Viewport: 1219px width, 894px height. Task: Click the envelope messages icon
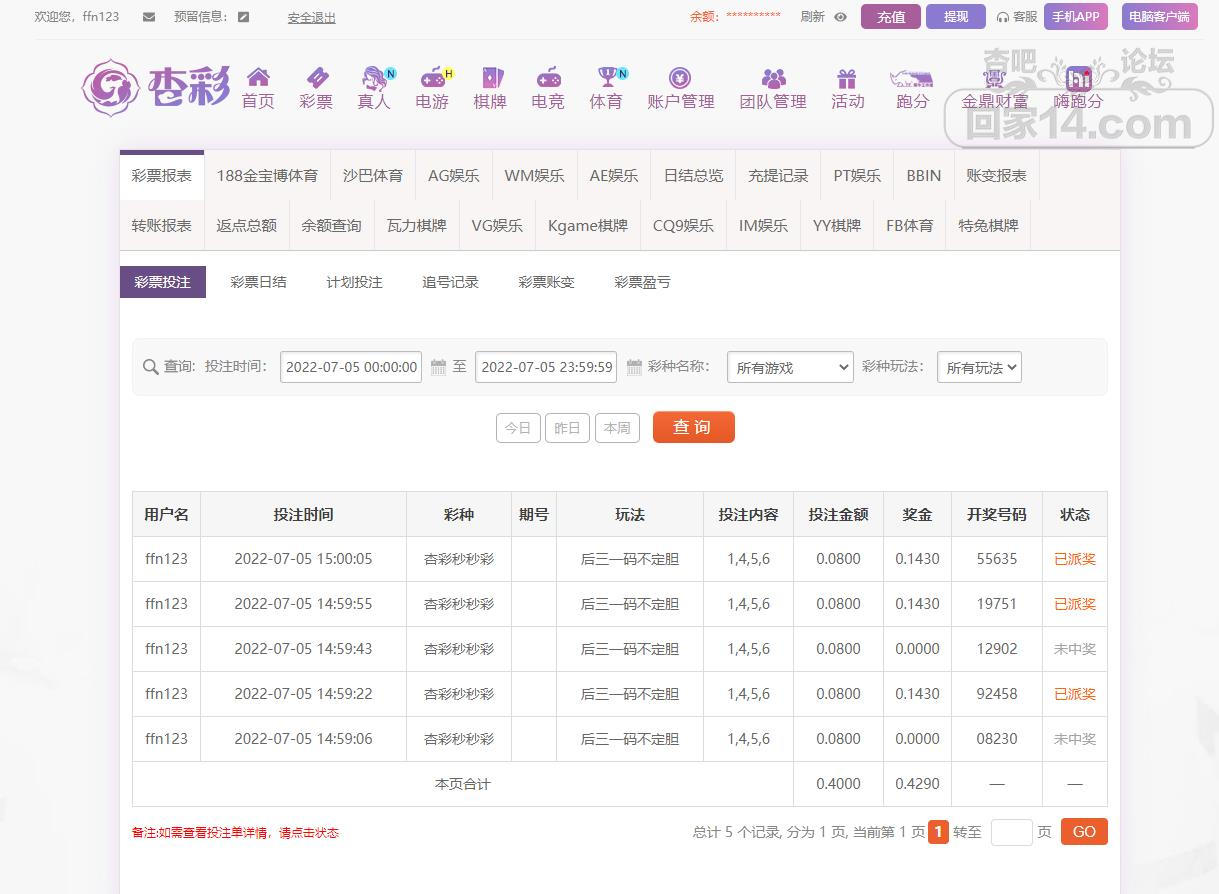pos(149,17)
